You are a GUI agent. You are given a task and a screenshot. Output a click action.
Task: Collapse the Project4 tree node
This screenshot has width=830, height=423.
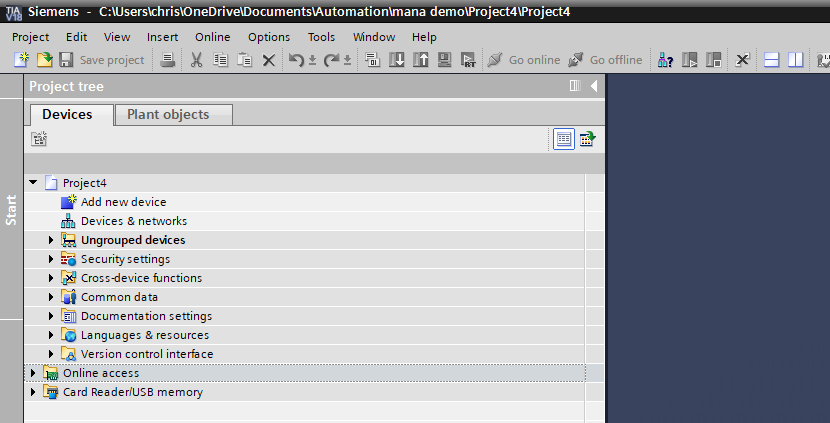click(x=33, y=183)
